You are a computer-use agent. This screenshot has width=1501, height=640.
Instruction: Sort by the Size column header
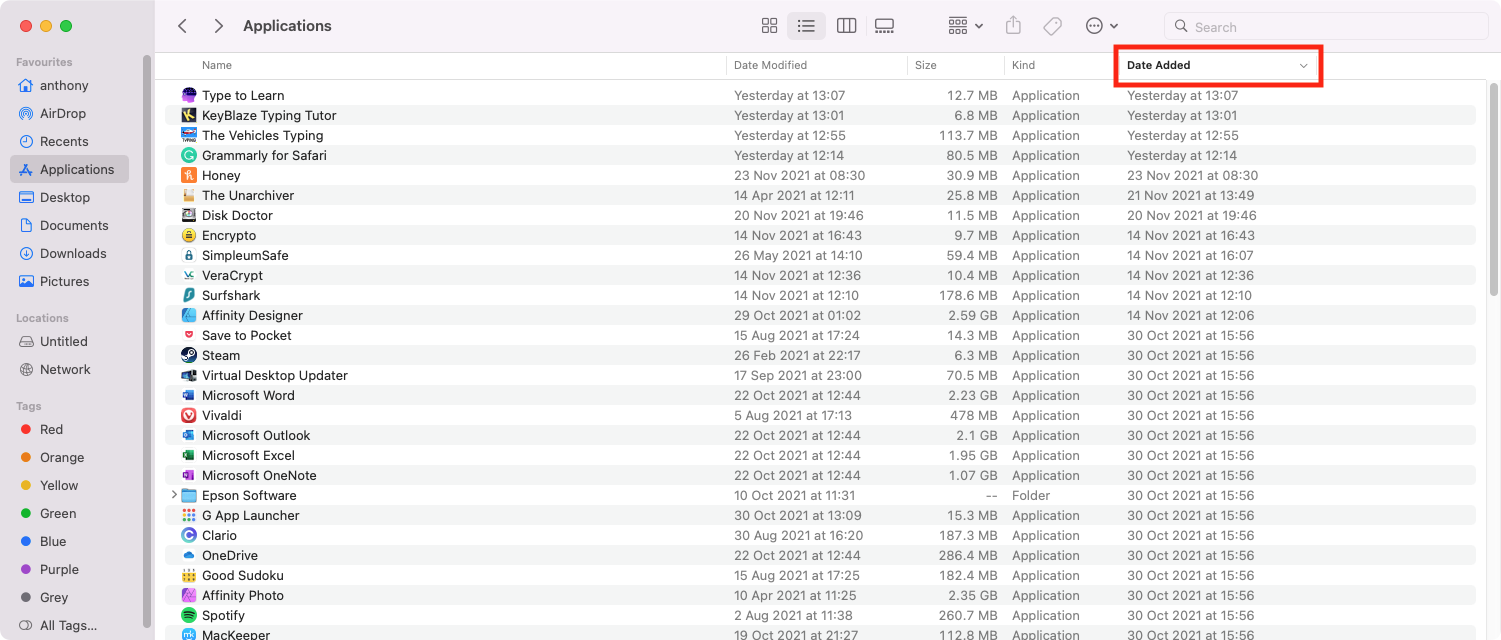(926, 65)
